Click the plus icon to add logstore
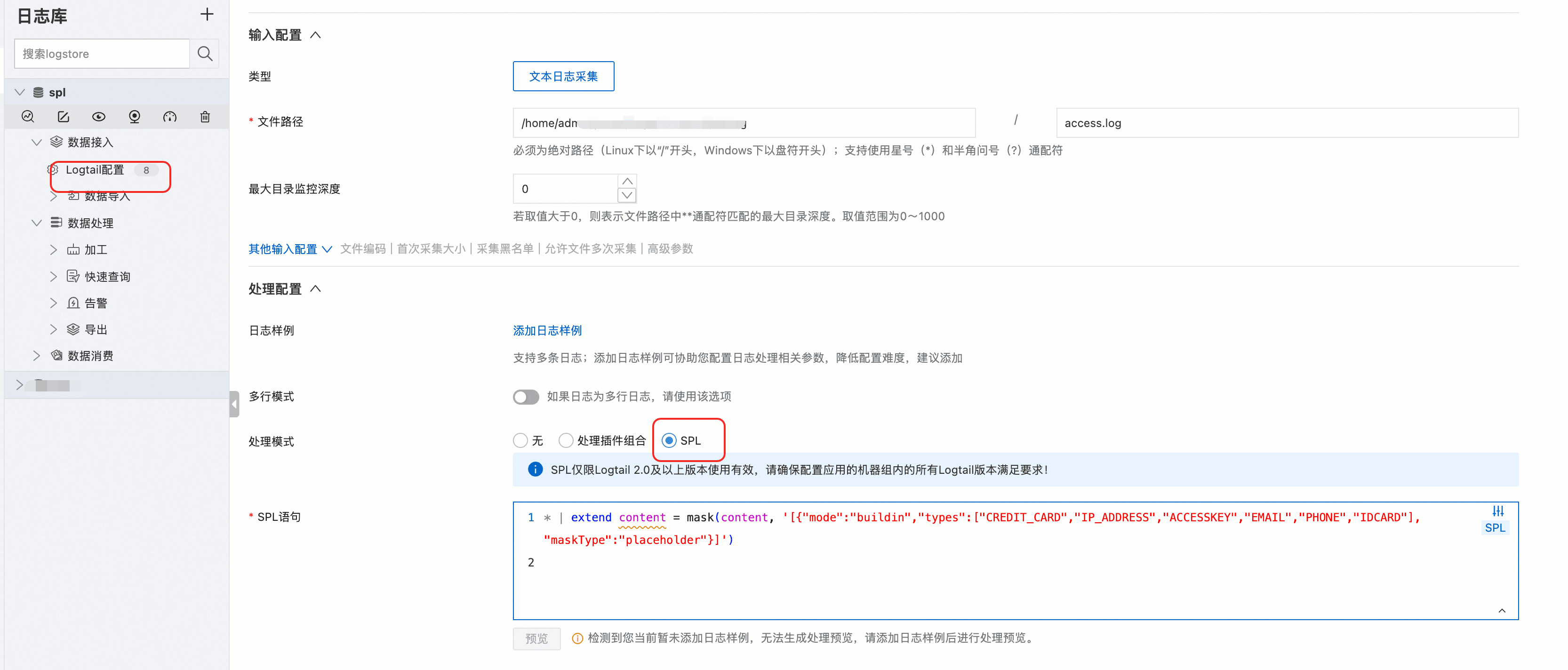This screenshot has height=670, width=1568. coord(207,15)
